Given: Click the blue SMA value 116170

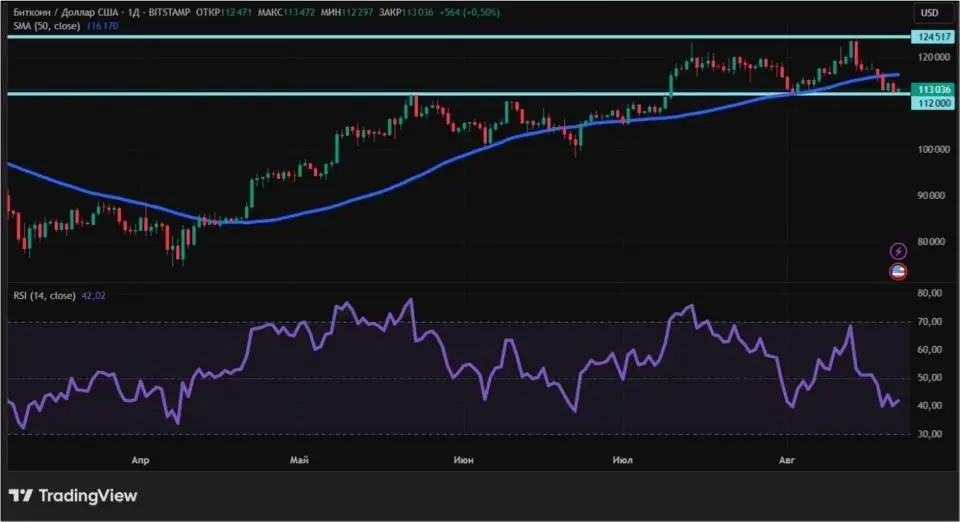Looking at the screenshot, I should pos(104,25).
